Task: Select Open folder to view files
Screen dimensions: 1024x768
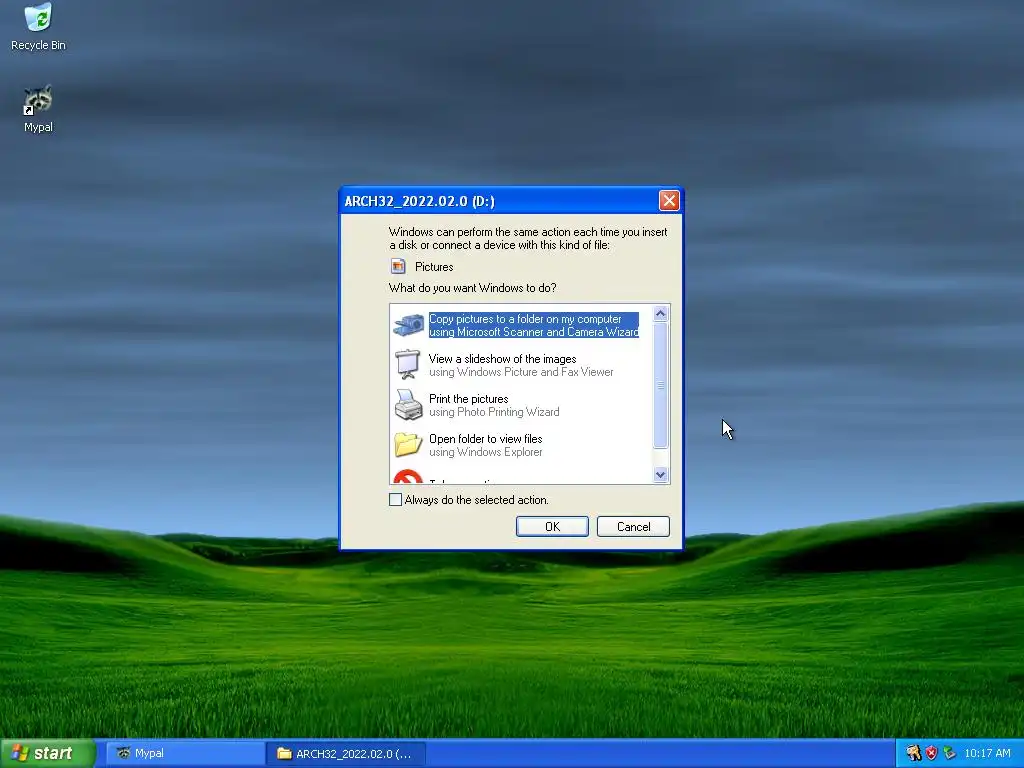Action: click(x=485, y=445)
